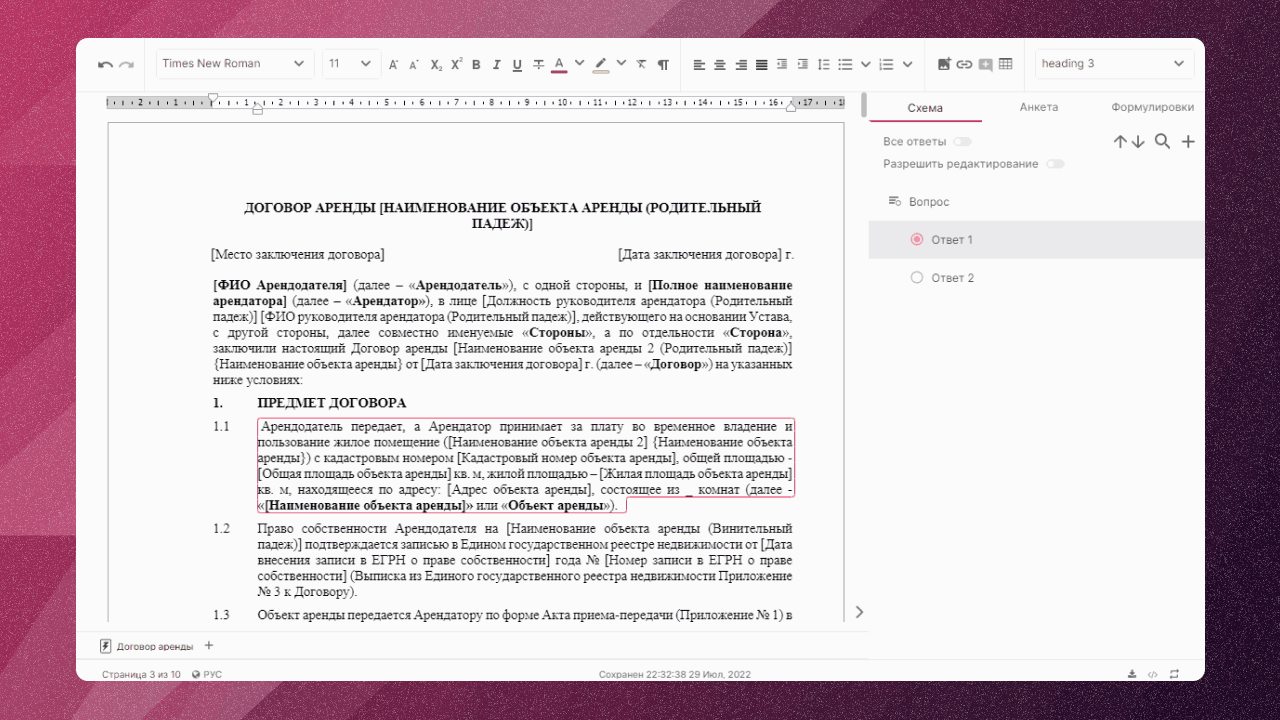Move schema item down
Image resolution: width=1280 pixels, height=720 pixels.
(1138, 142)
